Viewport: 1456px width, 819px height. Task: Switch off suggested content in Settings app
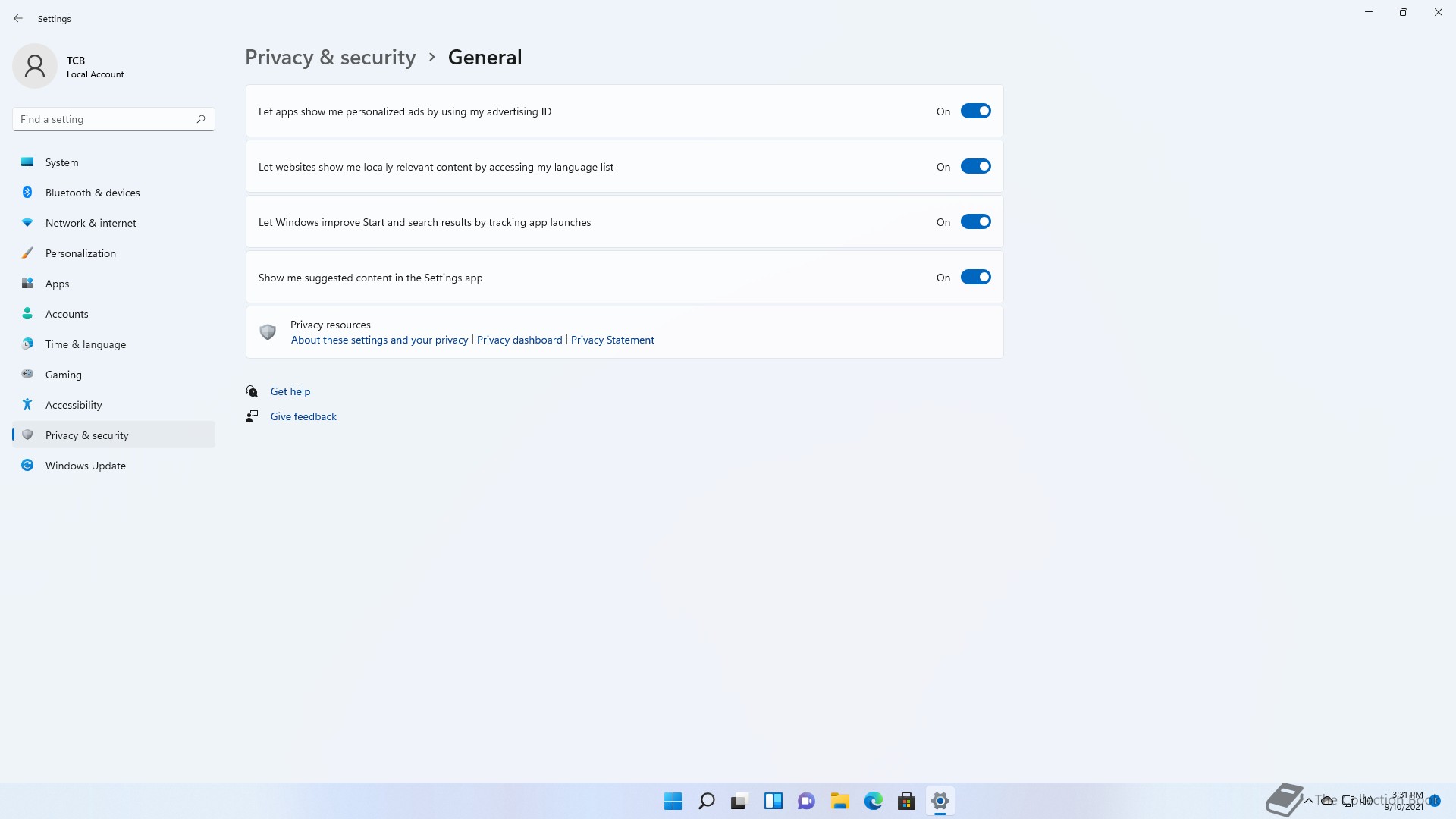point(975,277)
